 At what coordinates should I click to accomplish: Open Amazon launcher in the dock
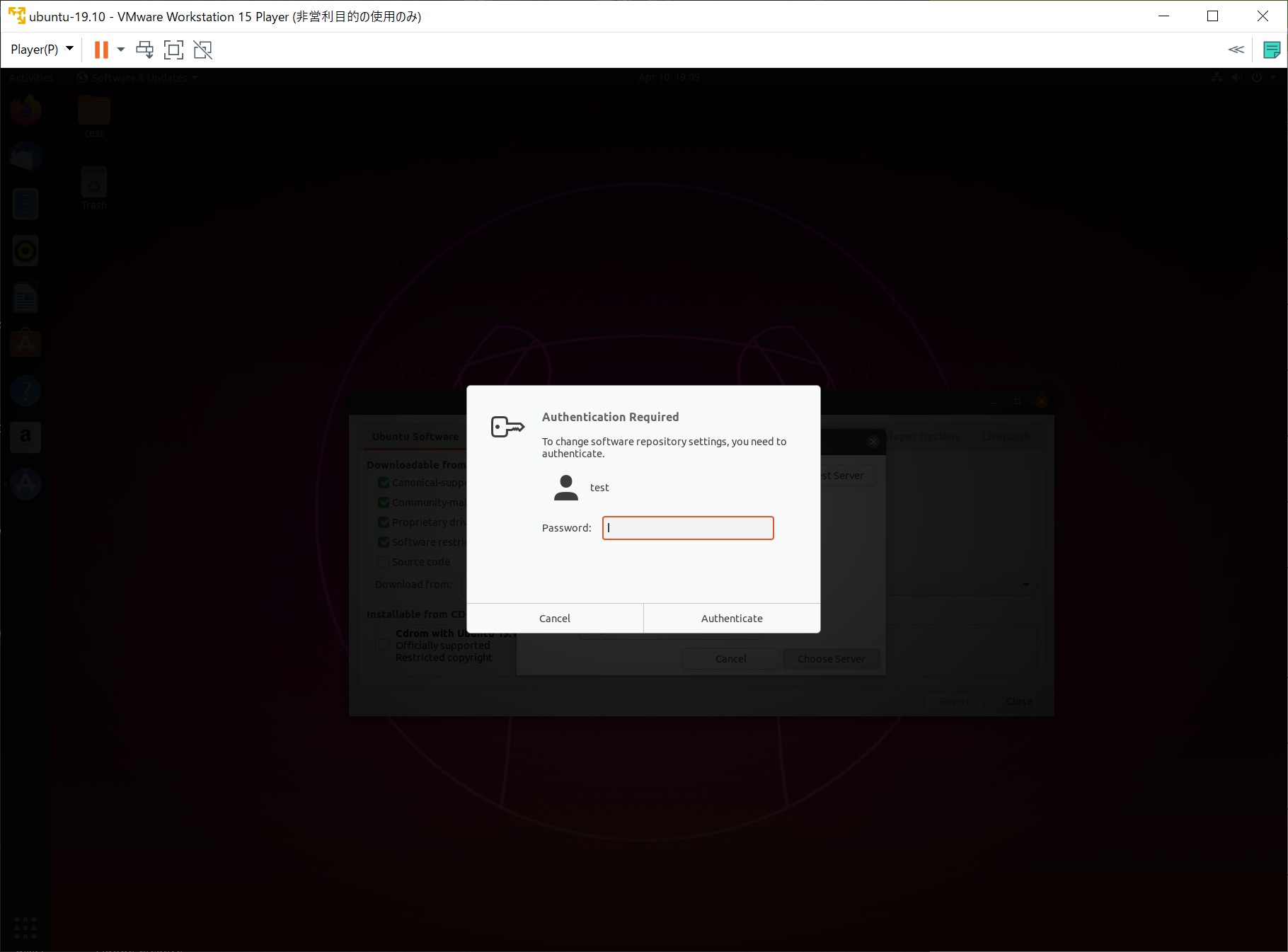(25, 437)
